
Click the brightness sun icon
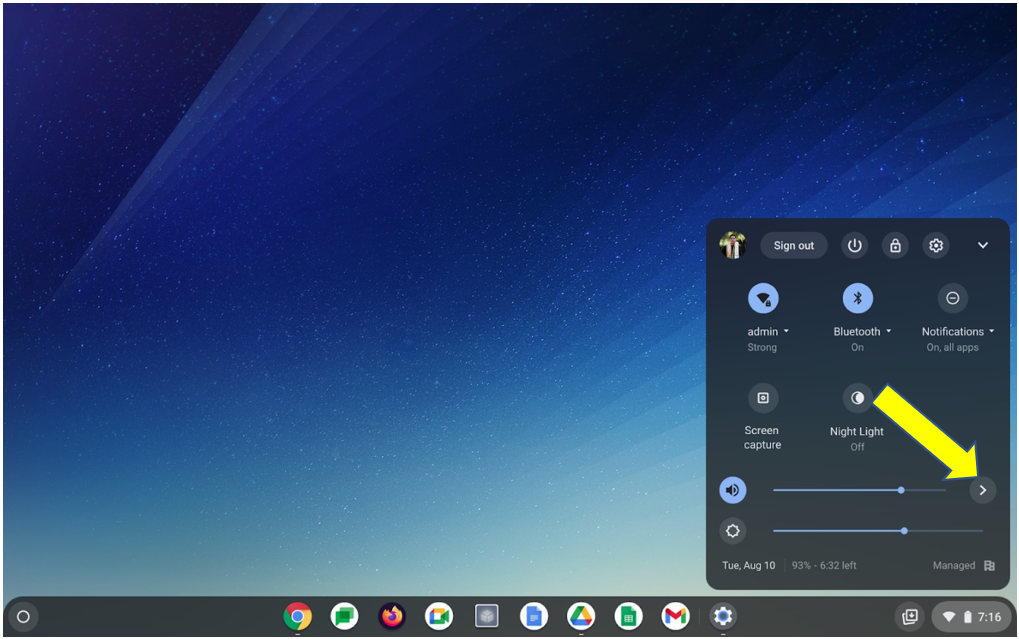pyautogui.click(x=733, y=531)
